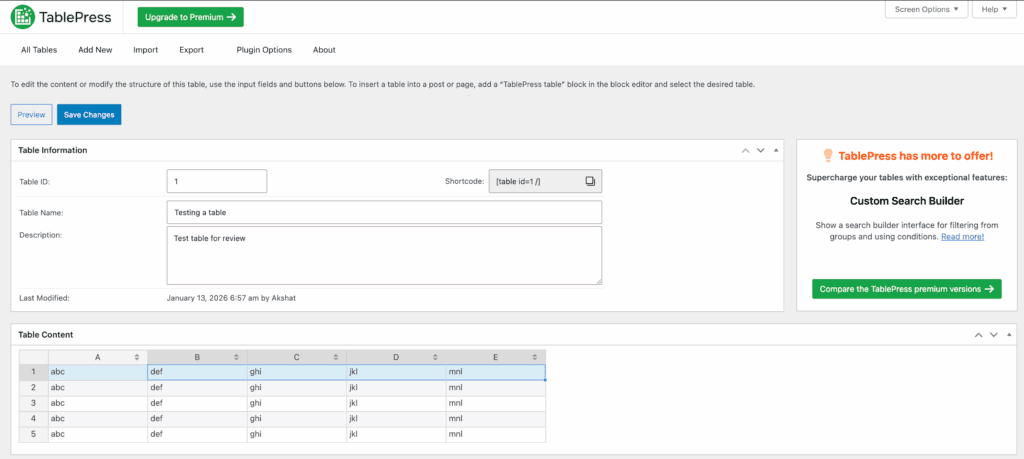Screen dimensions: 1024x459
Task: Click cell "abc" in row 1
Action: [x=98, y=372]
